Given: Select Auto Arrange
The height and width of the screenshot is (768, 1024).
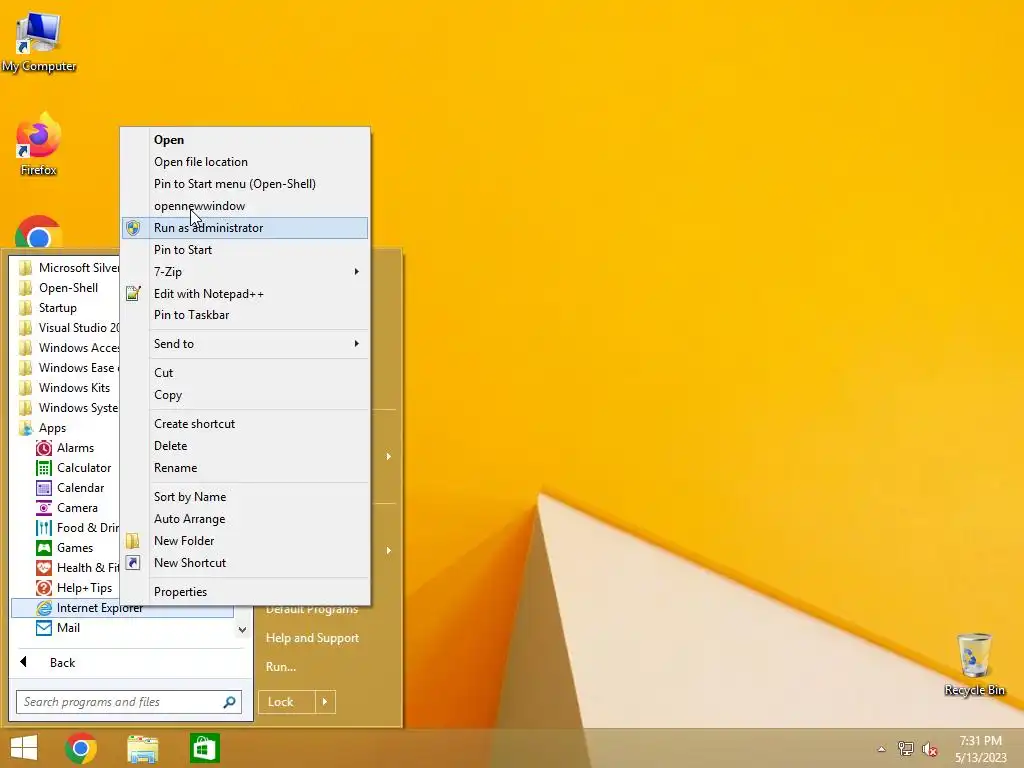Looking at the screenshot, I should pyautogui.click(x=245, y=519).
